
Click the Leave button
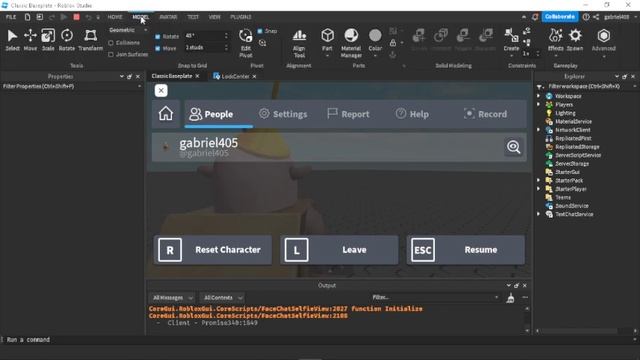coord(339,250)
